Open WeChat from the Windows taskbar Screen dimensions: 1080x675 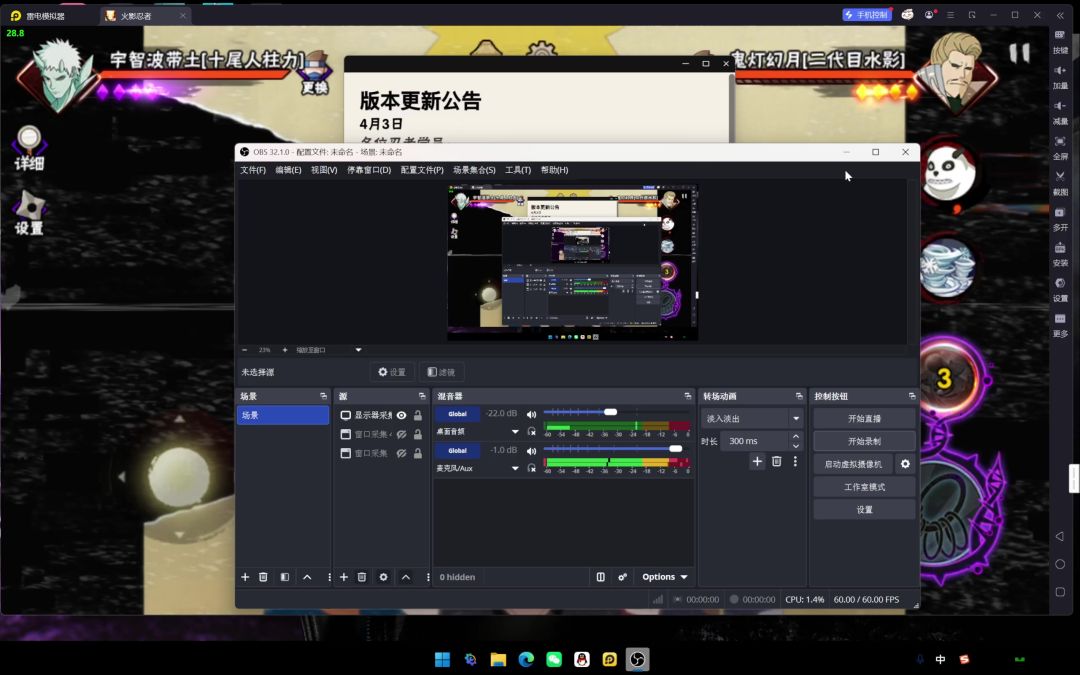pos(554,659)
